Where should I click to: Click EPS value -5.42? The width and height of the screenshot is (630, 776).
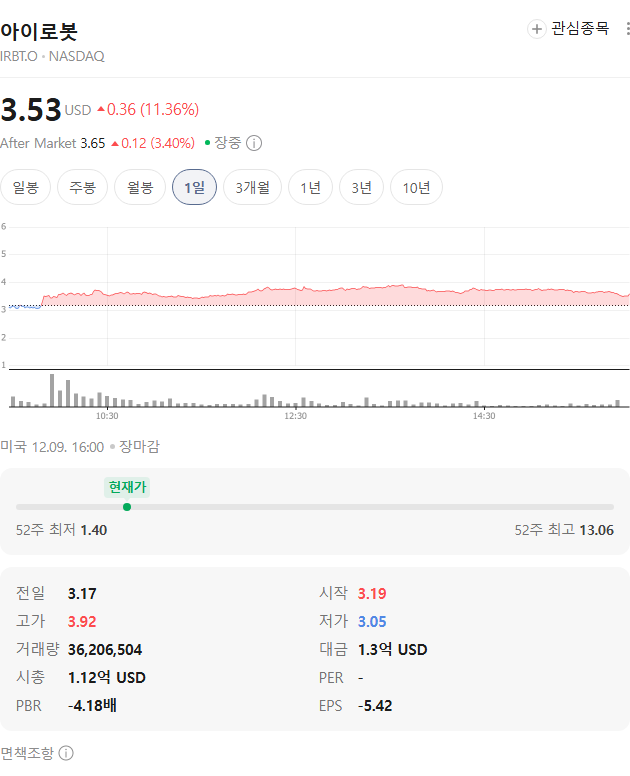[x=375, y=706]
